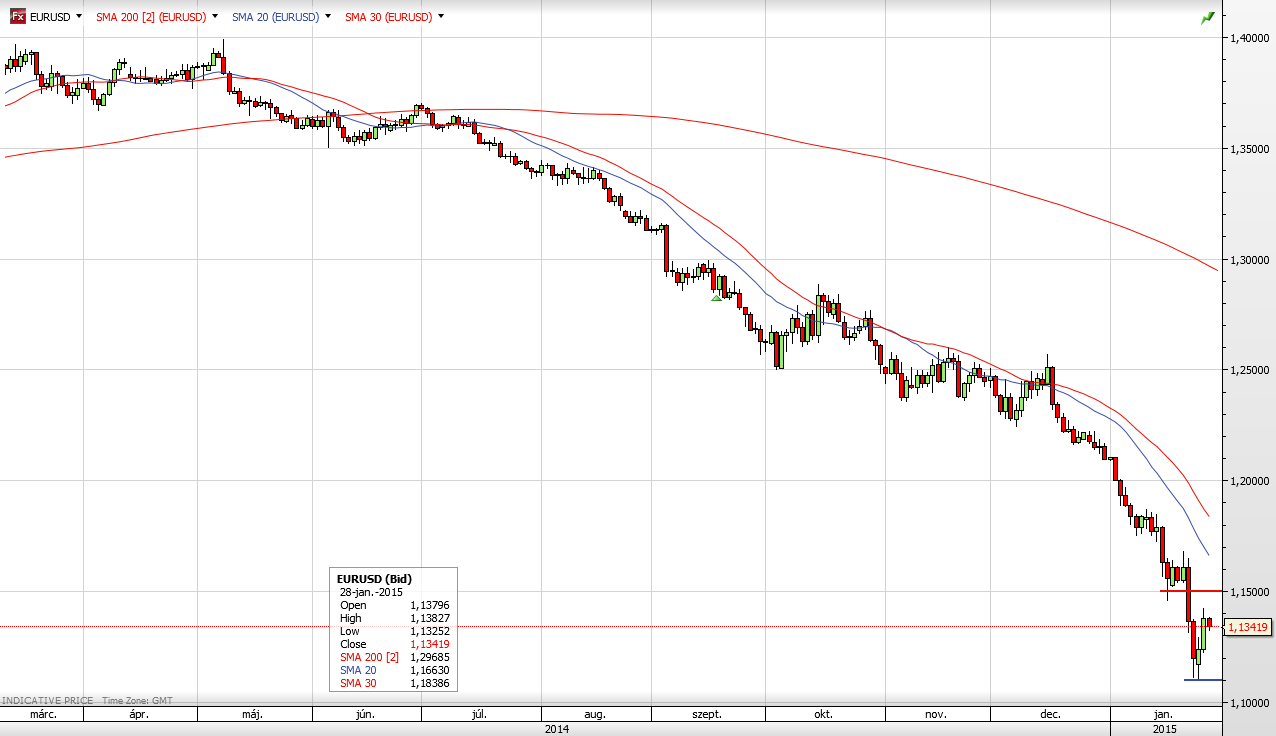Click SMA 200 [2] (EURUSD) indicator label
The width and height of the screenshot is (1276, 736).
[151, 17]
